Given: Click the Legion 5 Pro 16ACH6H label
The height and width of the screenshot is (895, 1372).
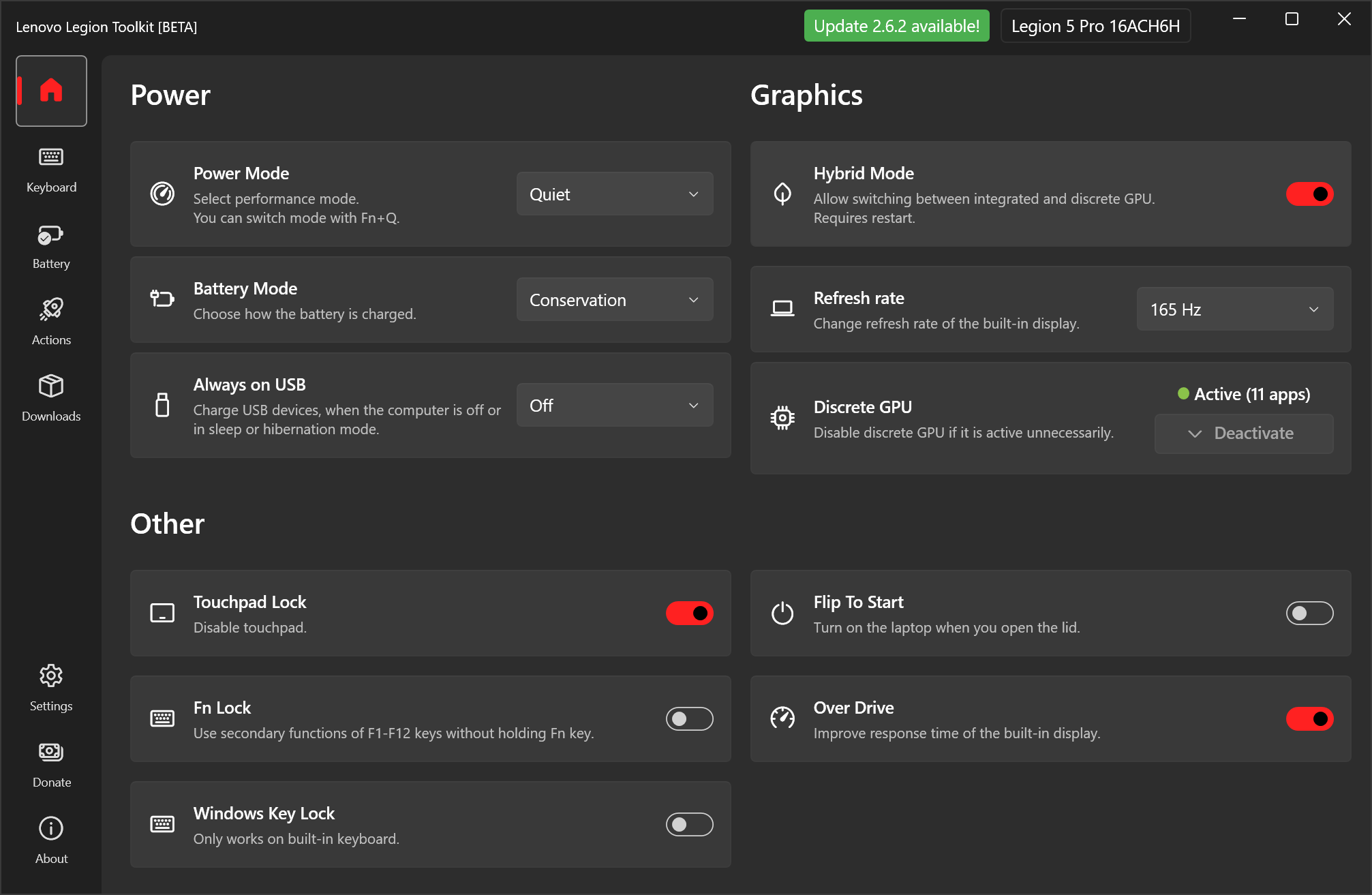Looking at the screenshot, I should coord(1095,26).
